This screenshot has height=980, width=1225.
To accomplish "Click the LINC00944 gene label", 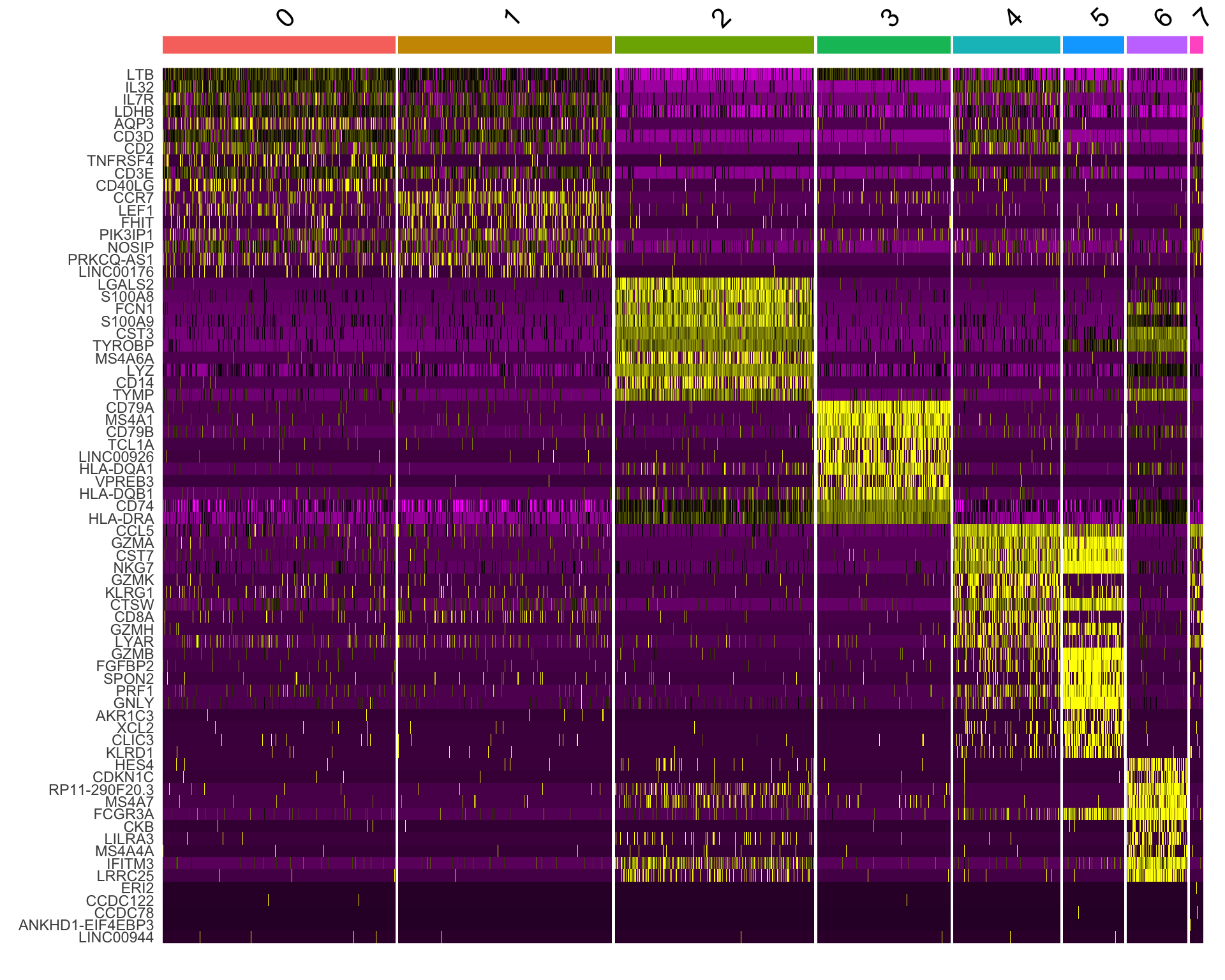I will tap(115, 938).
